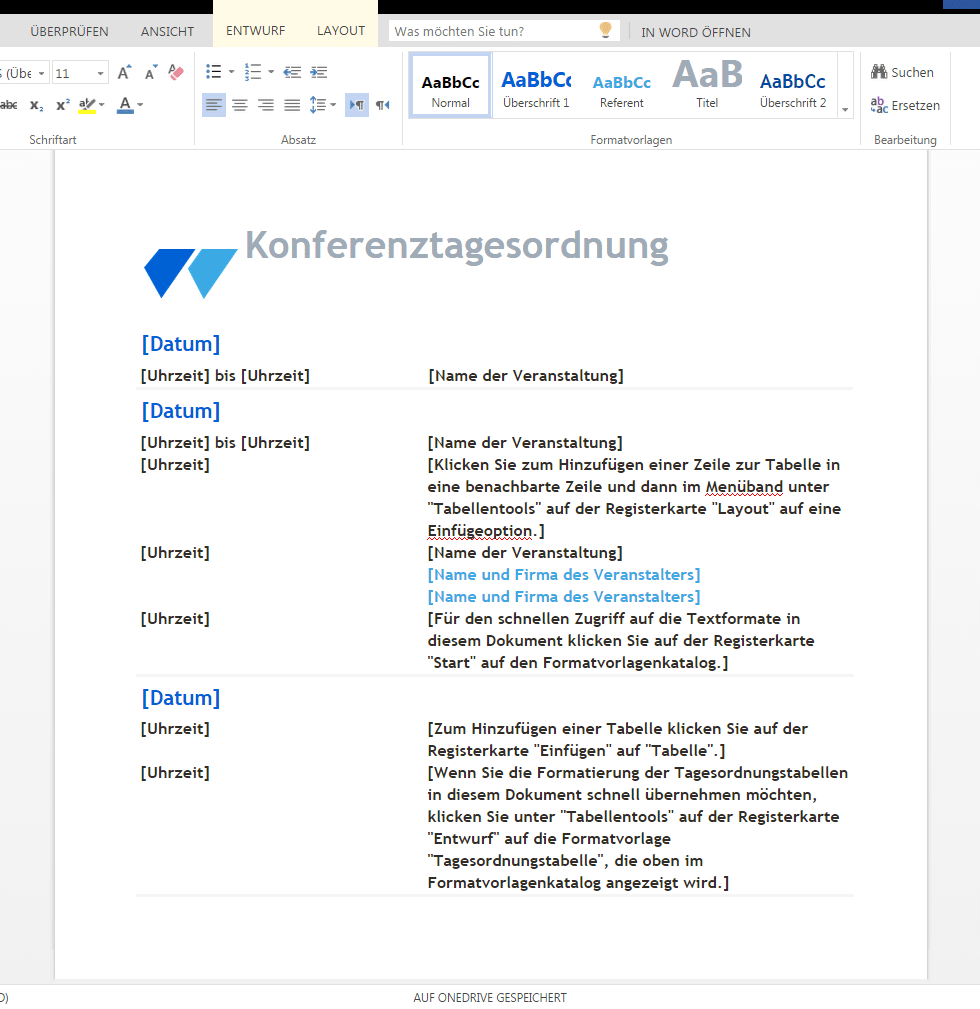Image resolution: width=980 pixels, height=1009 pixels.
Task: Click the first '[Name und Firma des Veranstalters]' line
Action: (x=564, y=575)
